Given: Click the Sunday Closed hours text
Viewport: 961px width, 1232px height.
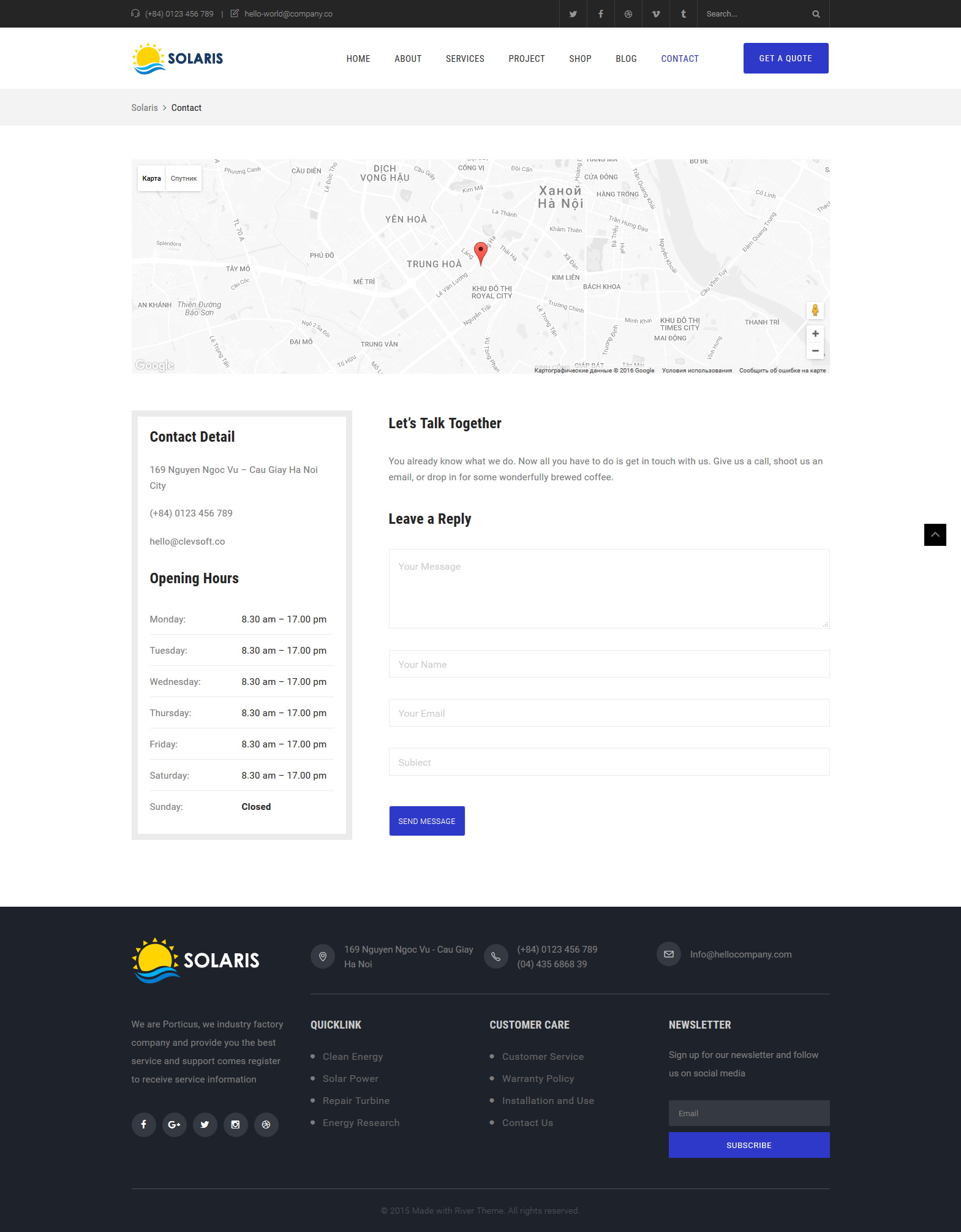Looking at the screenshot, I should point(256,807).
